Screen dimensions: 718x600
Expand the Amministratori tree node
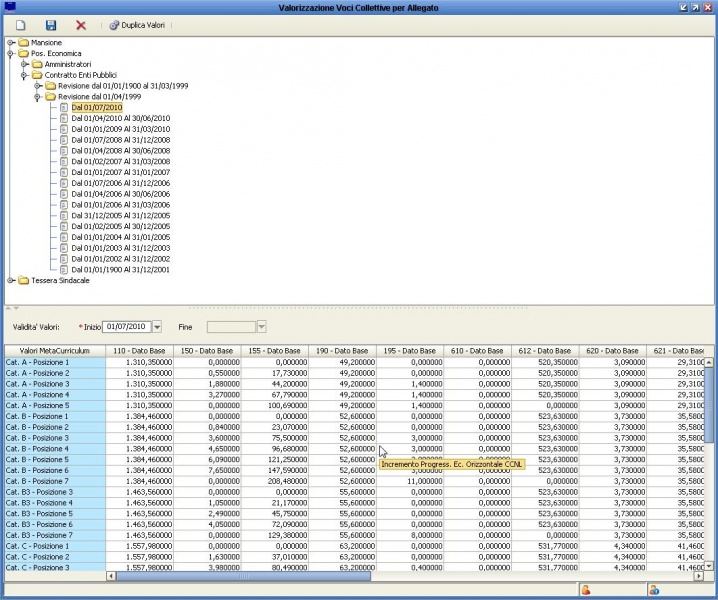[24, 64]
